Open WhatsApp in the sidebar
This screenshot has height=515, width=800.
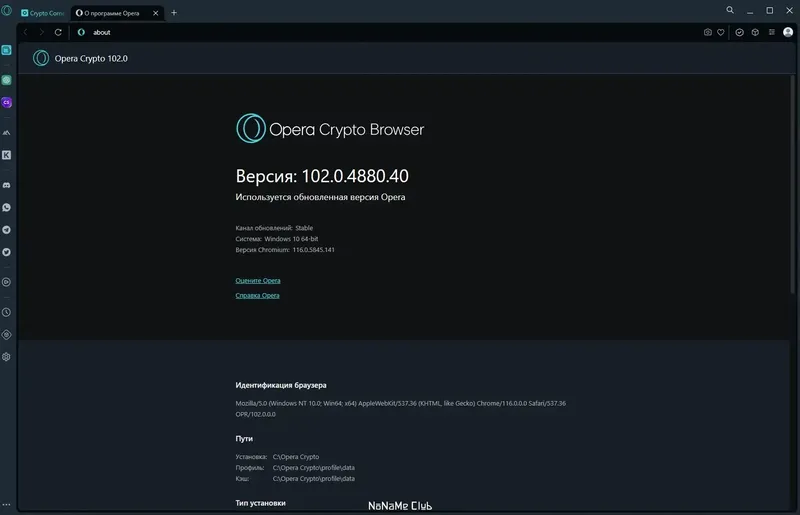pyautogui.click(x=7, y=208)
